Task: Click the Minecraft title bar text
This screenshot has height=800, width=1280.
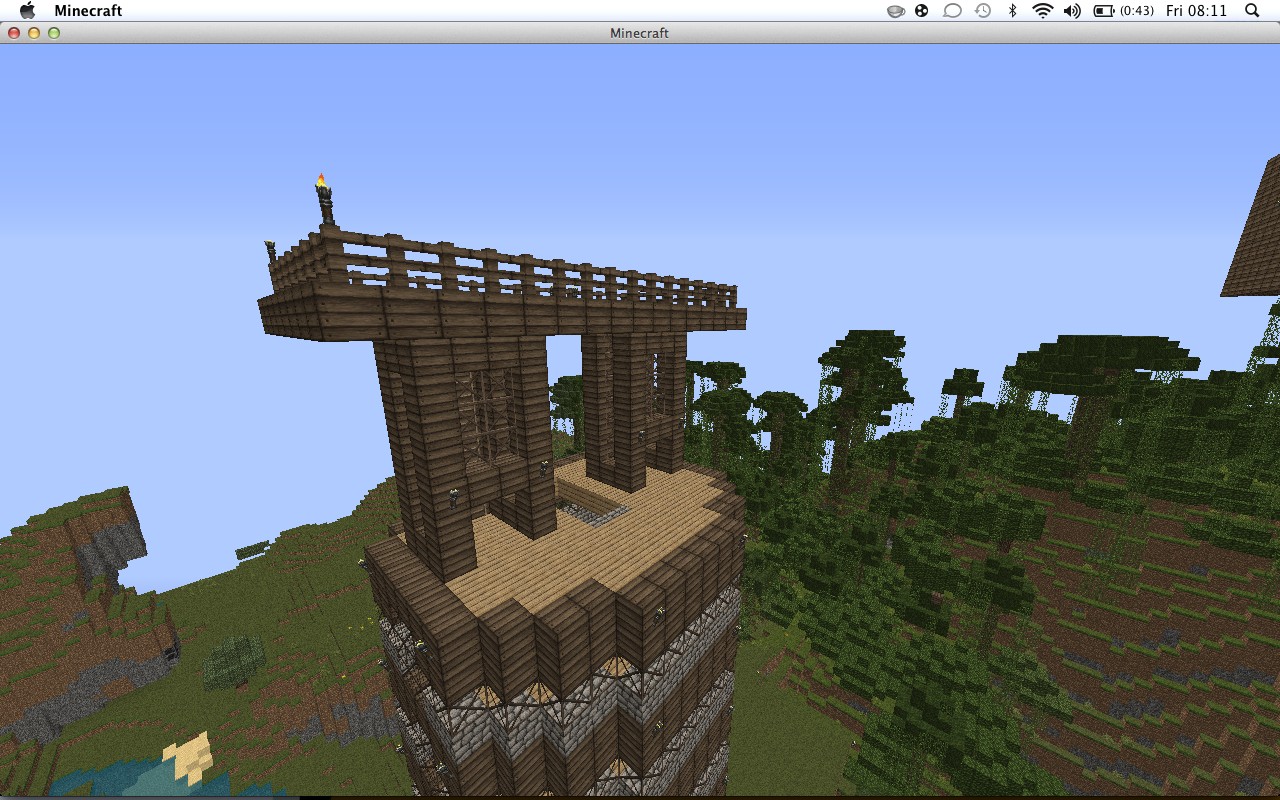Action: point(639,33)
